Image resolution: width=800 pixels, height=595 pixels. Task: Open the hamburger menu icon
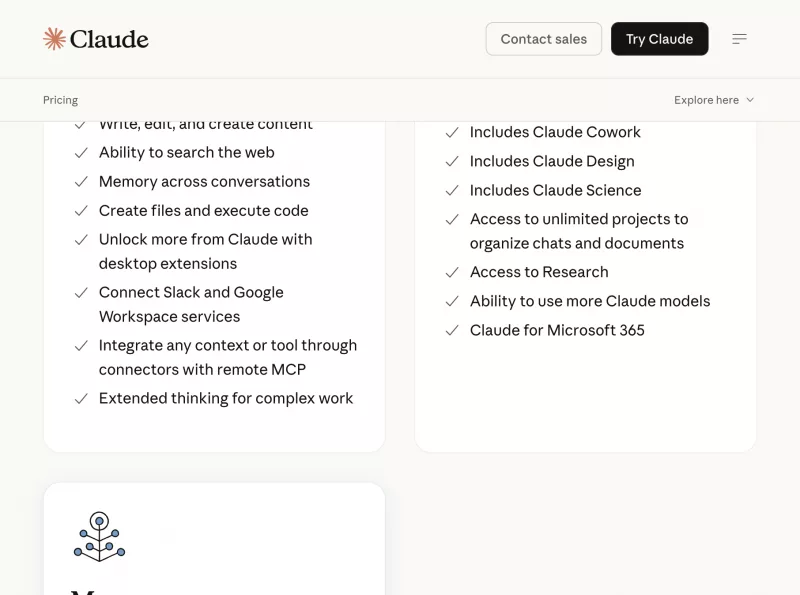(x=739, y=39)
